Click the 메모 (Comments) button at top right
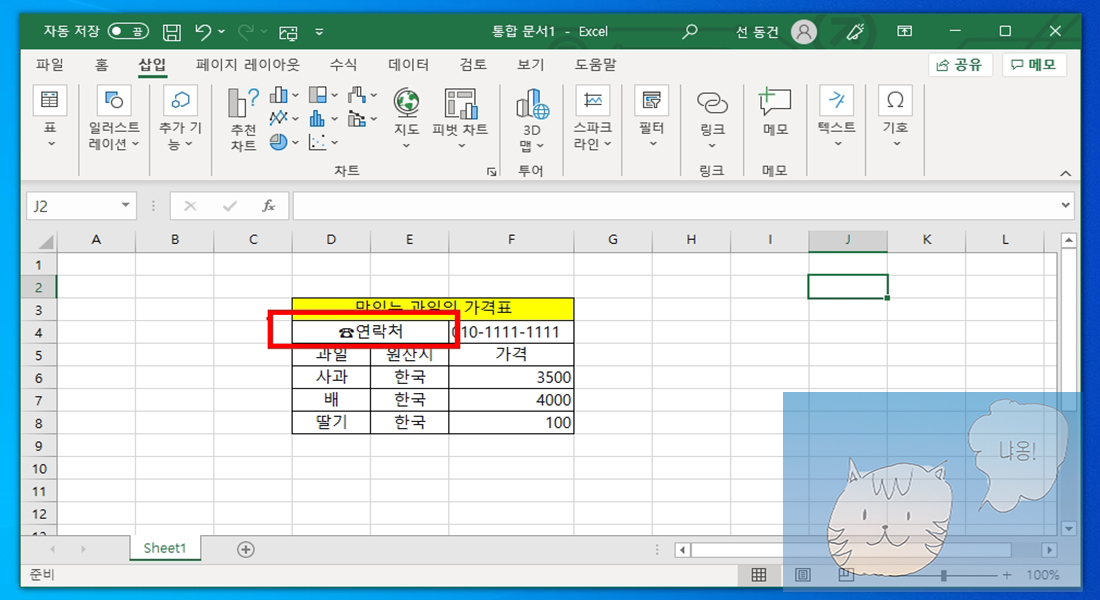The width and height of the screenshot is (1100, 600). (1033, 65)
